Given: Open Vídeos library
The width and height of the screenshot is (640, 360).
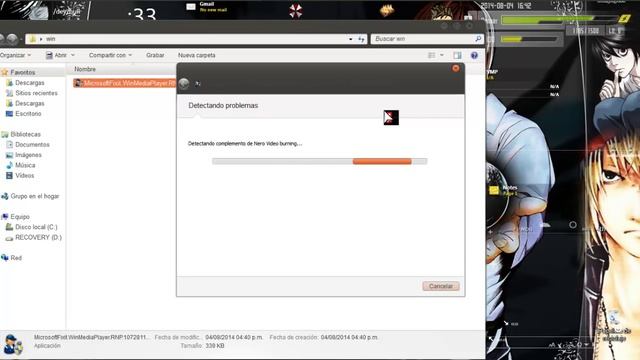Looking at the screenshot, I should point(24,176).
